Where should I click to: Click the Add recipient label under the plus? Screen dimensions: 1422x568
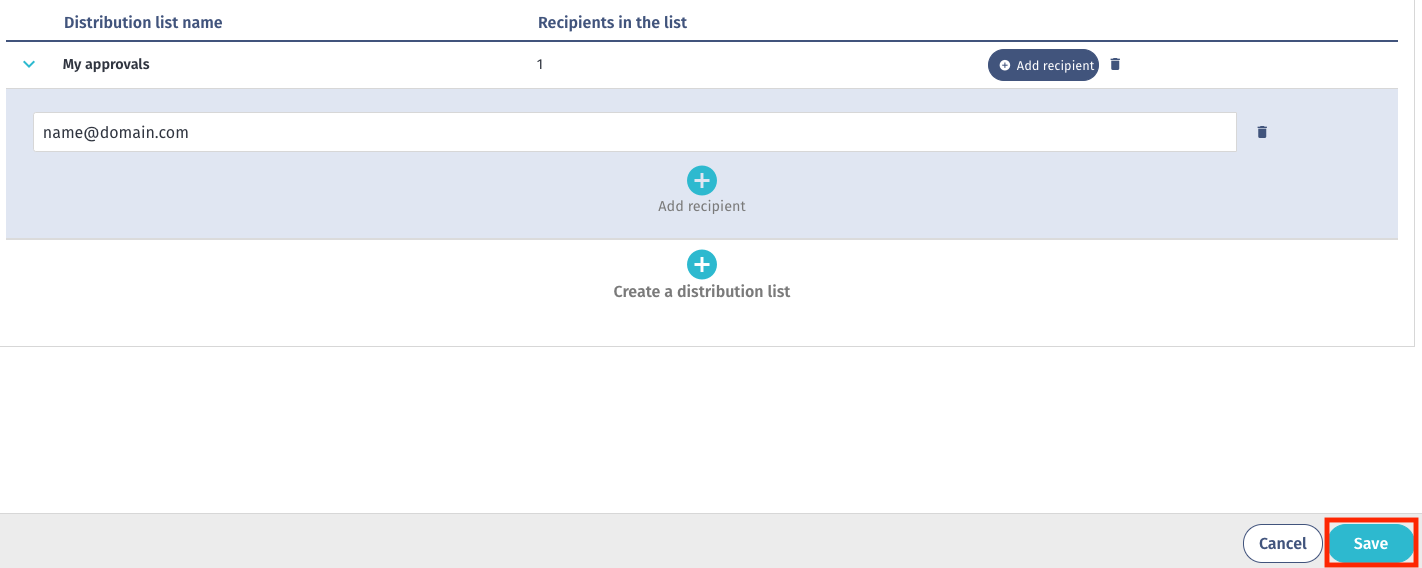tap(702, 206)
